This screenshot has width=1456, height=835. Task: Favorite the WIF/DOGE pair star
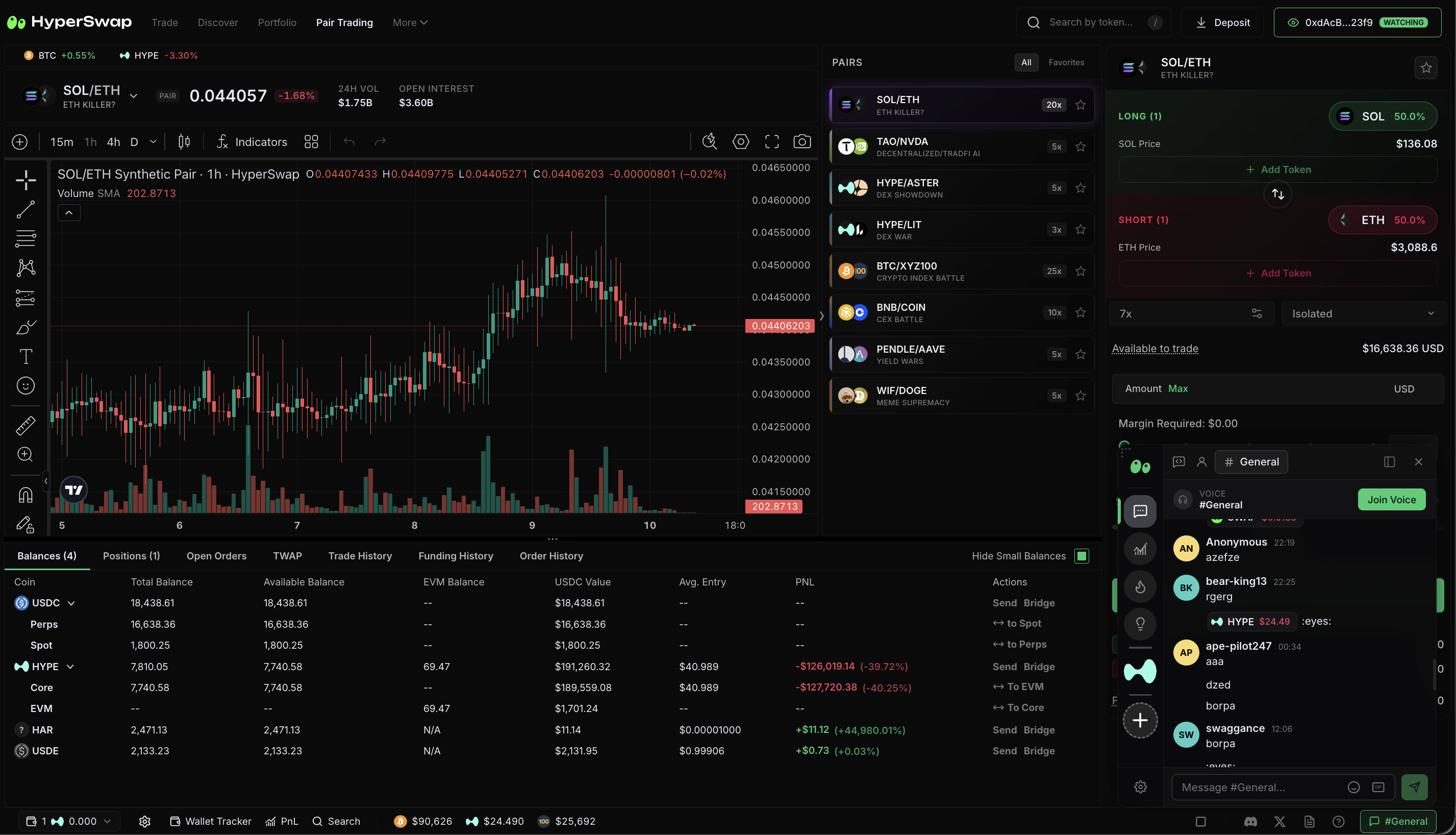click(x=1080, y=396)
